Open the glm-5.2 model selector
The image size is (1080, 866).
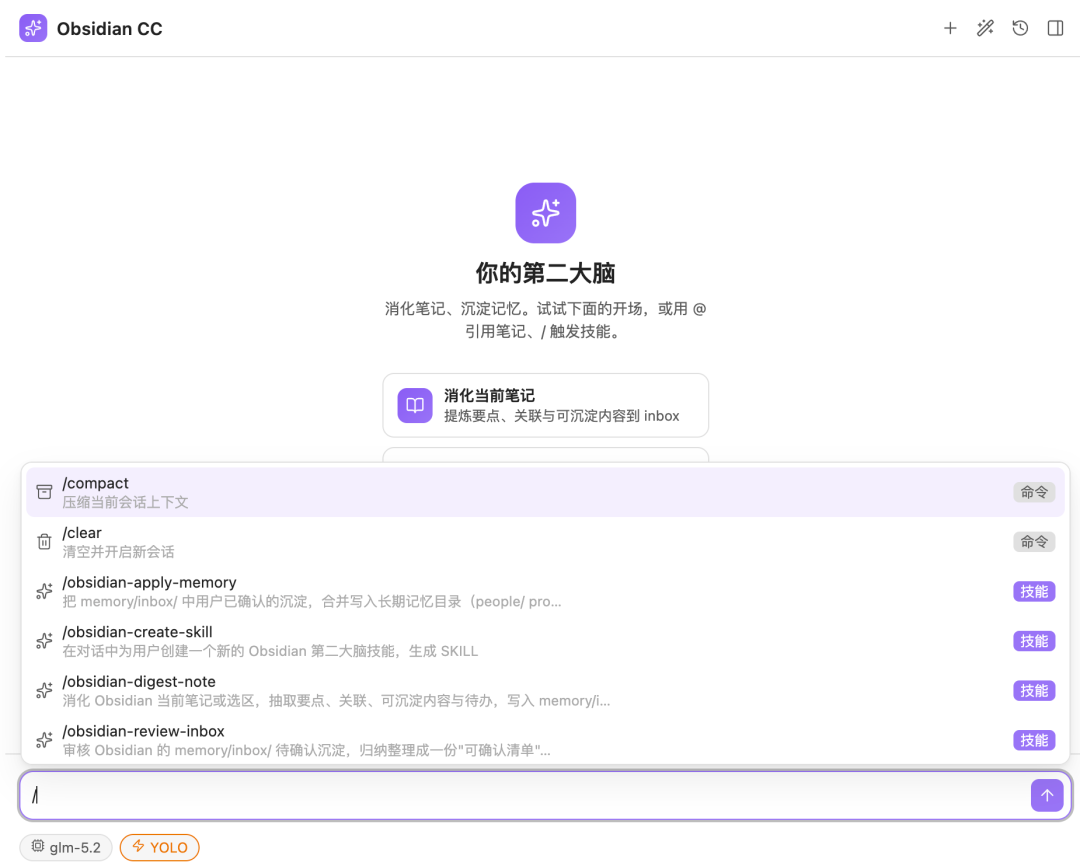click(x=66, y=847)
